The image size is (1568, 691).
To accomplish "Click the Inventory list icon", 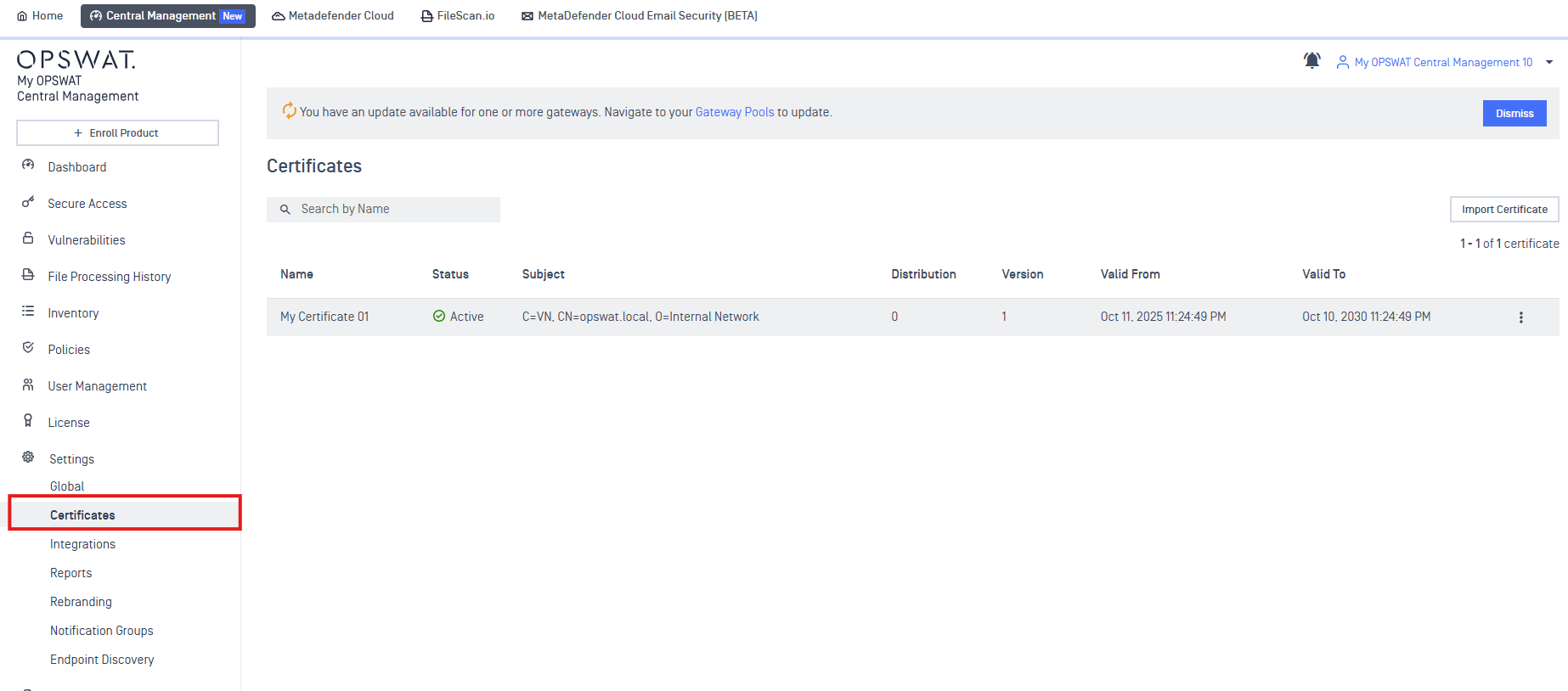I will point(28,312).
